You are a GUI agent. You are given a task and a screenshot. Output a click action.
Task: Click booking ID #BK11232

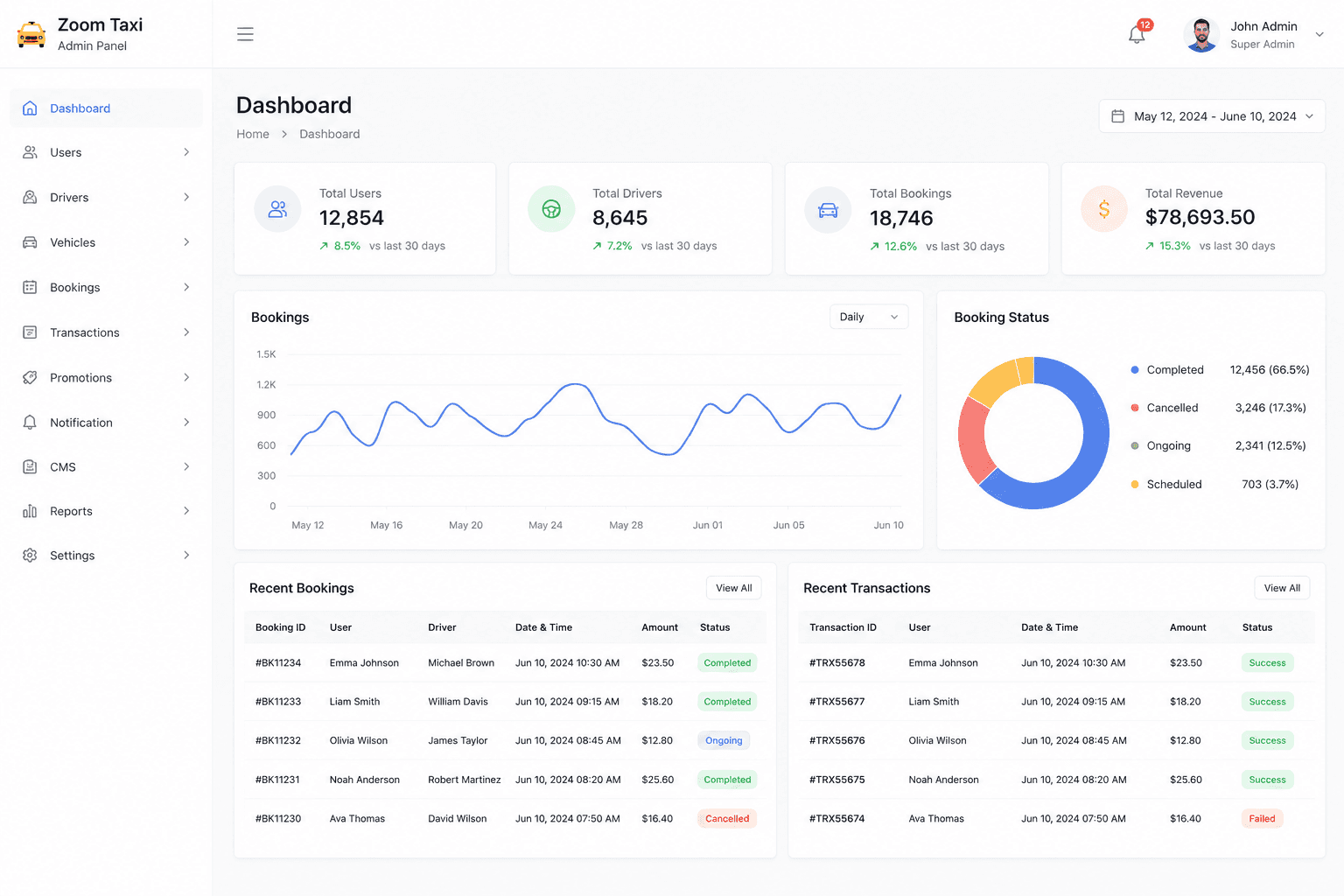click(x=278, y=740)
